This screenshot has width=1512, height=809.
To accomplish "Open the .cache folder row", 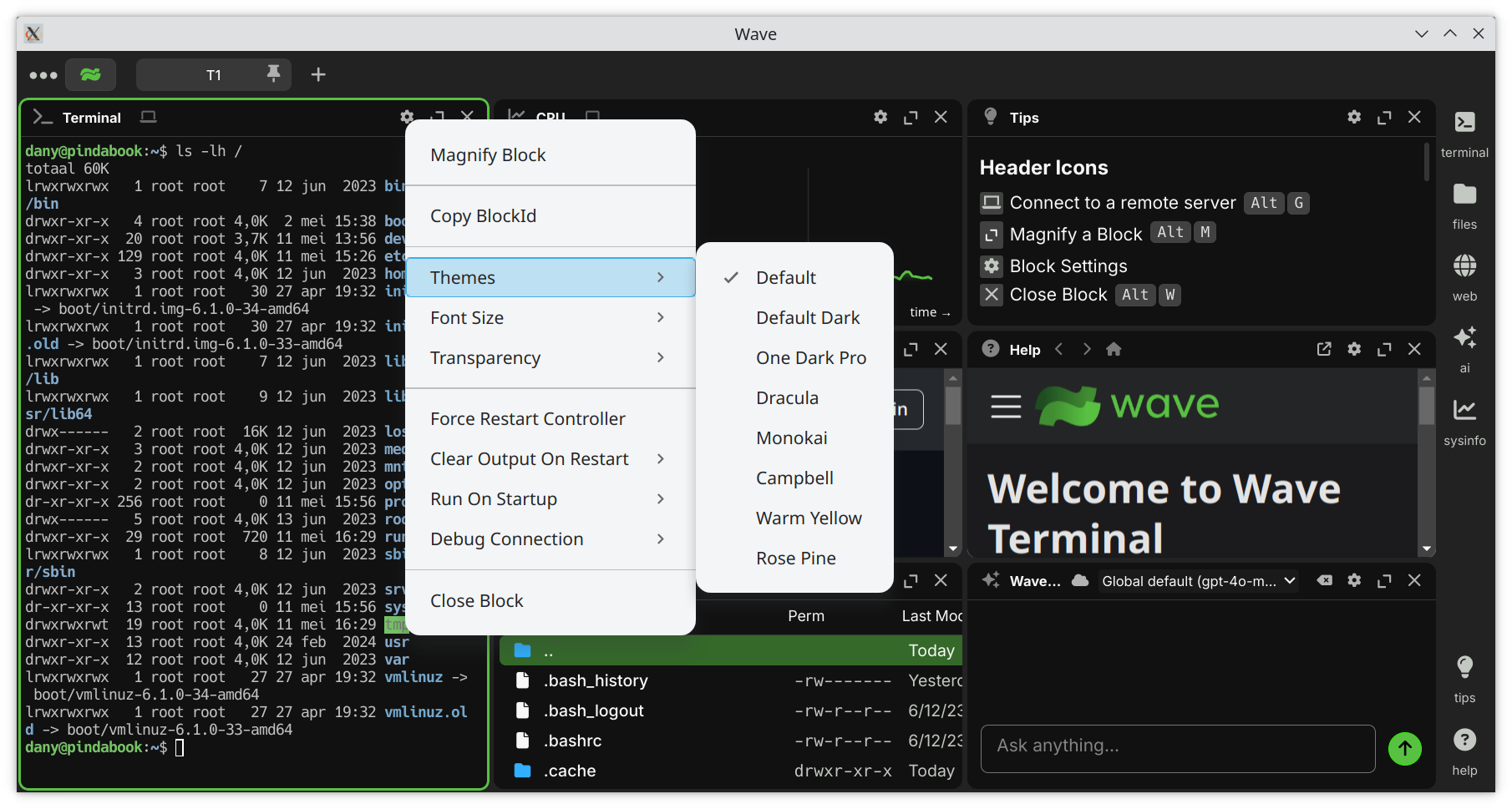I will click(731, 771).
